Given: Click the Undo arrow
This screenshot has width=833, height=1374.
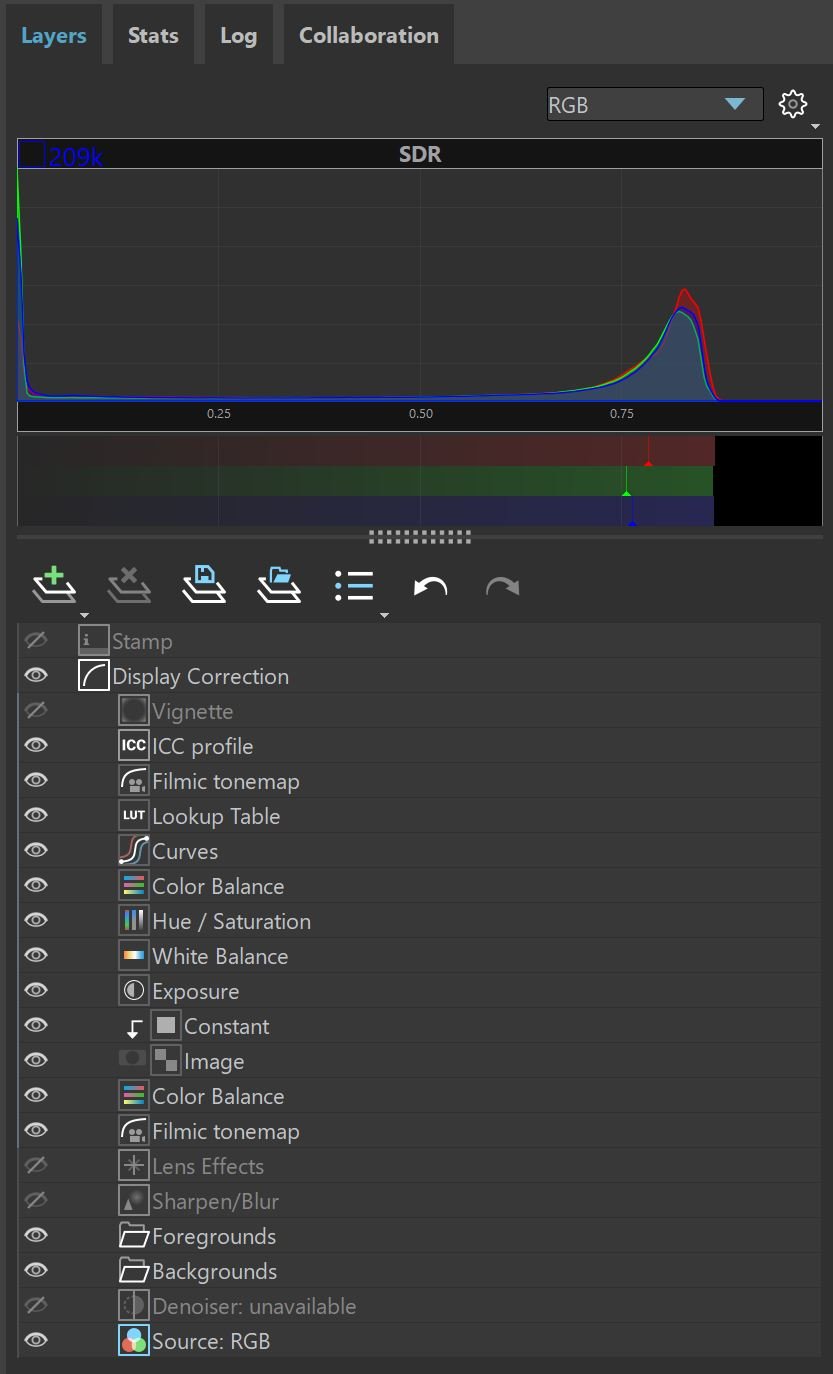Looking at the screenshot, I should pos(430,586).
